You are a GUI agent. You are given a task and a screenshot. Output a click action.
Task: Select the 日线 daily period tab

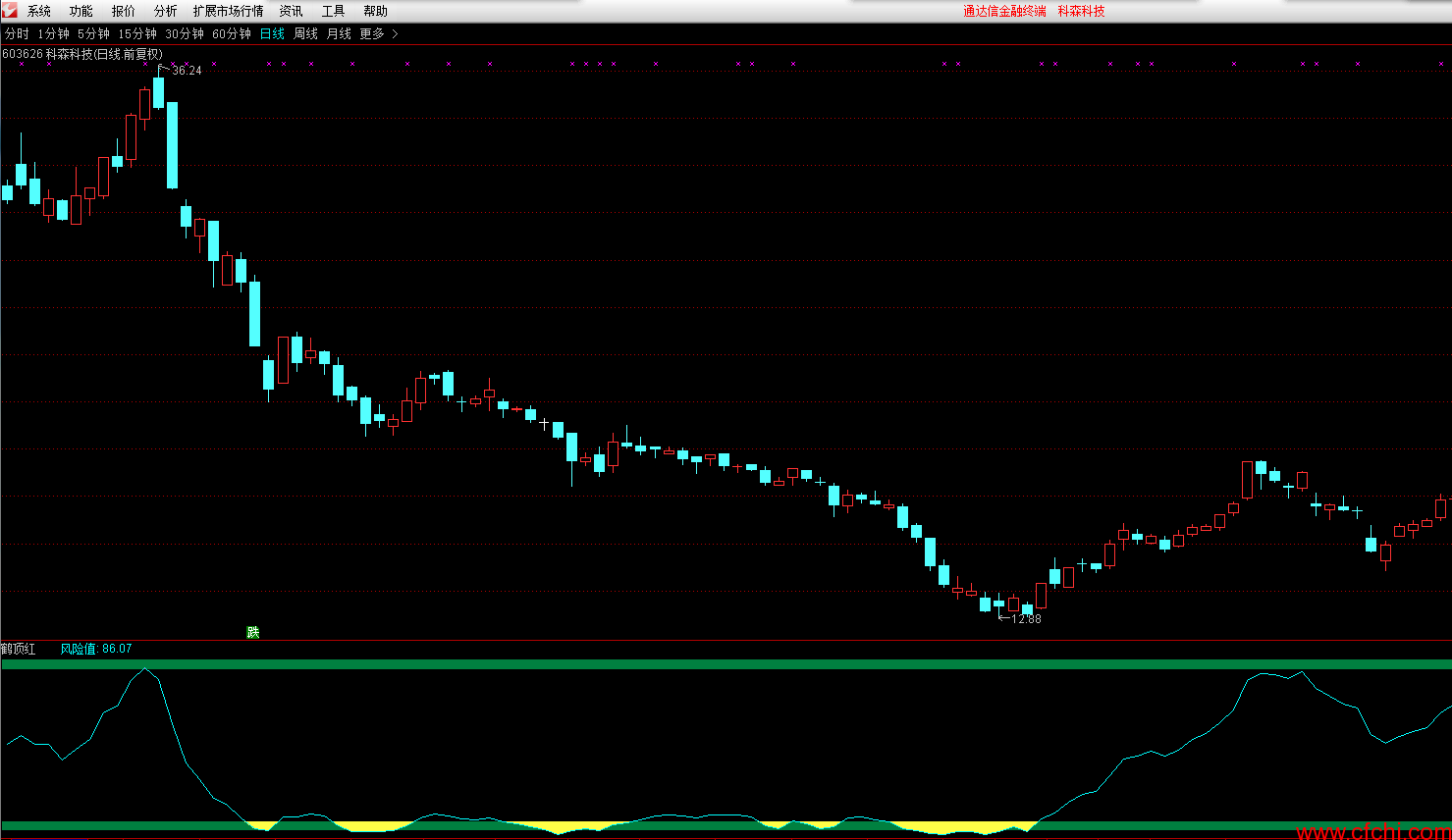click(x=272, y=33)
